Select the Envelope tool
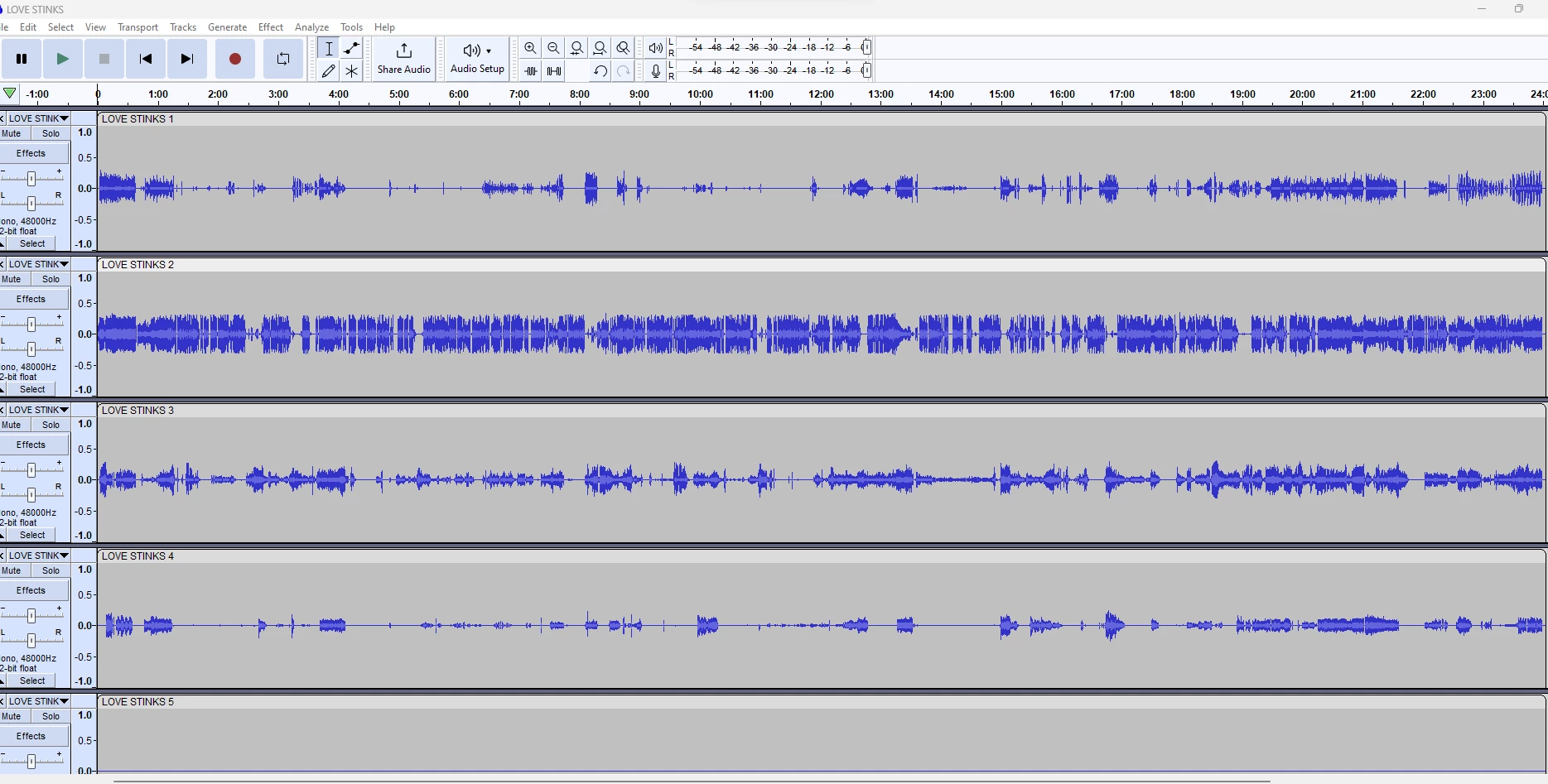Image resolution: width=1548 pixels, height=784 pixels. pos(352,48)
